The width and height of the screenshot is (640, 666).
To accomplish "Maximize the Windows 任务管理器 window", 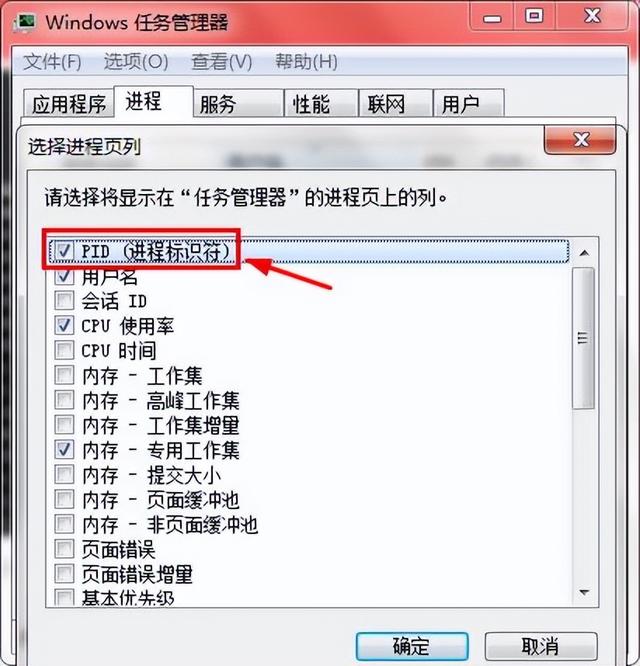I will click(534, 17).
